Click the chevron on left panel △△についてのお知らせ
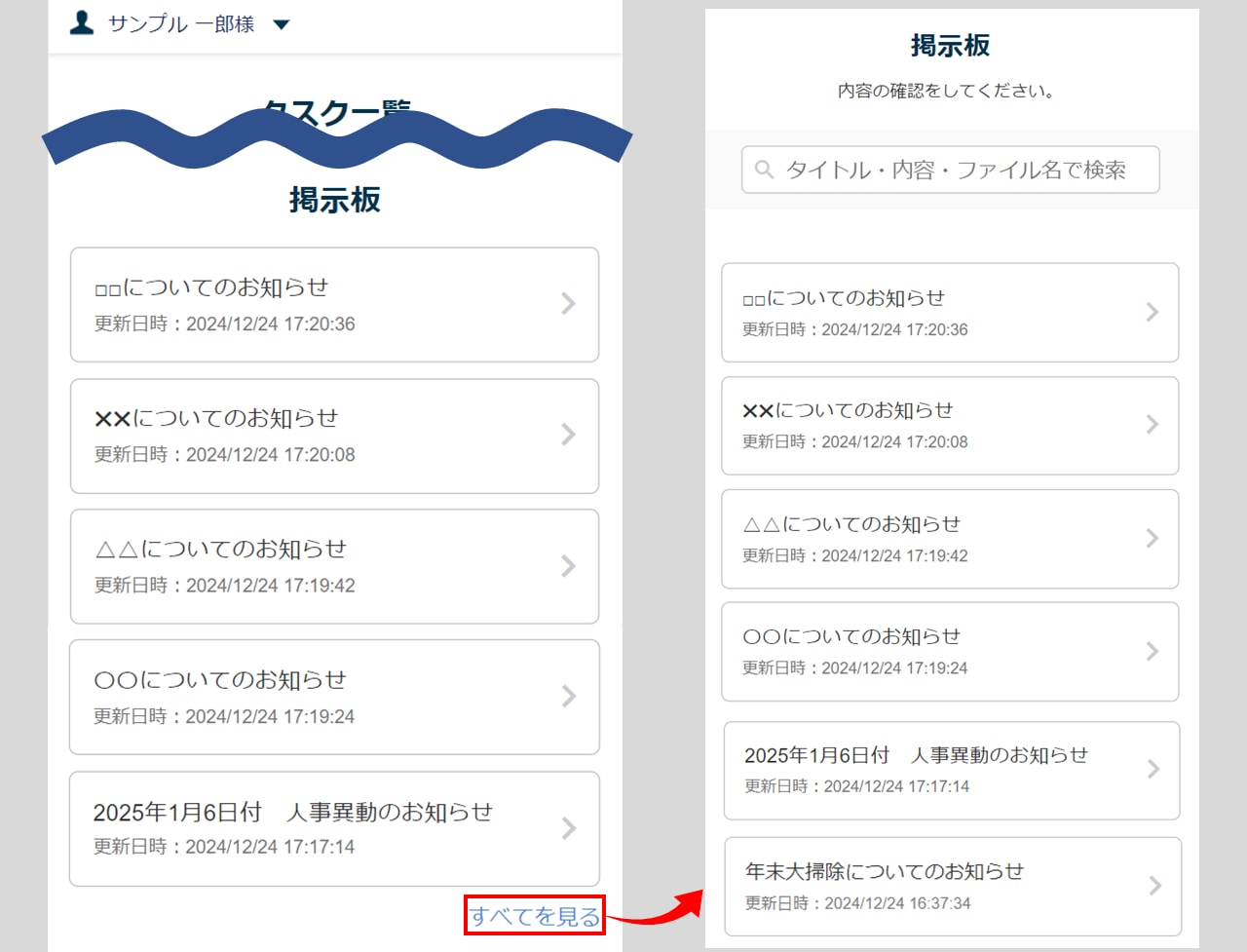The width and height of the screenshot is (1247, 952). tap(569, 566)
